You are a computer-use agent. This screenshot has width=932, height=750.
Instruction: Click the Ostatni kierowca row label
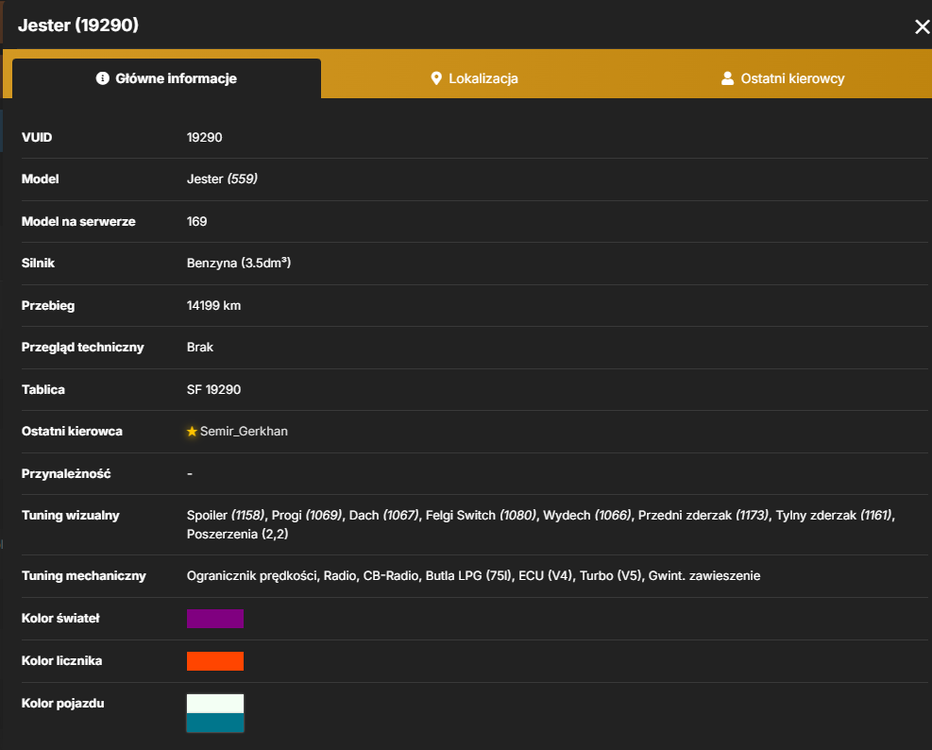(x=72, y=431)
